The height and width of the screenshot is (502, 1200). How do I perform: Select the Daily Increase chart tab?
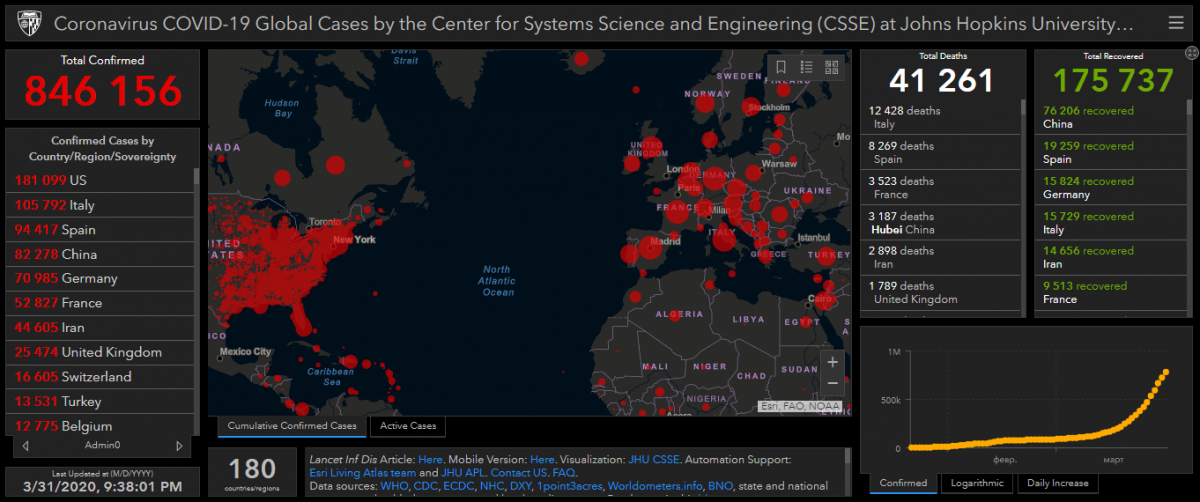[1058, 483]
